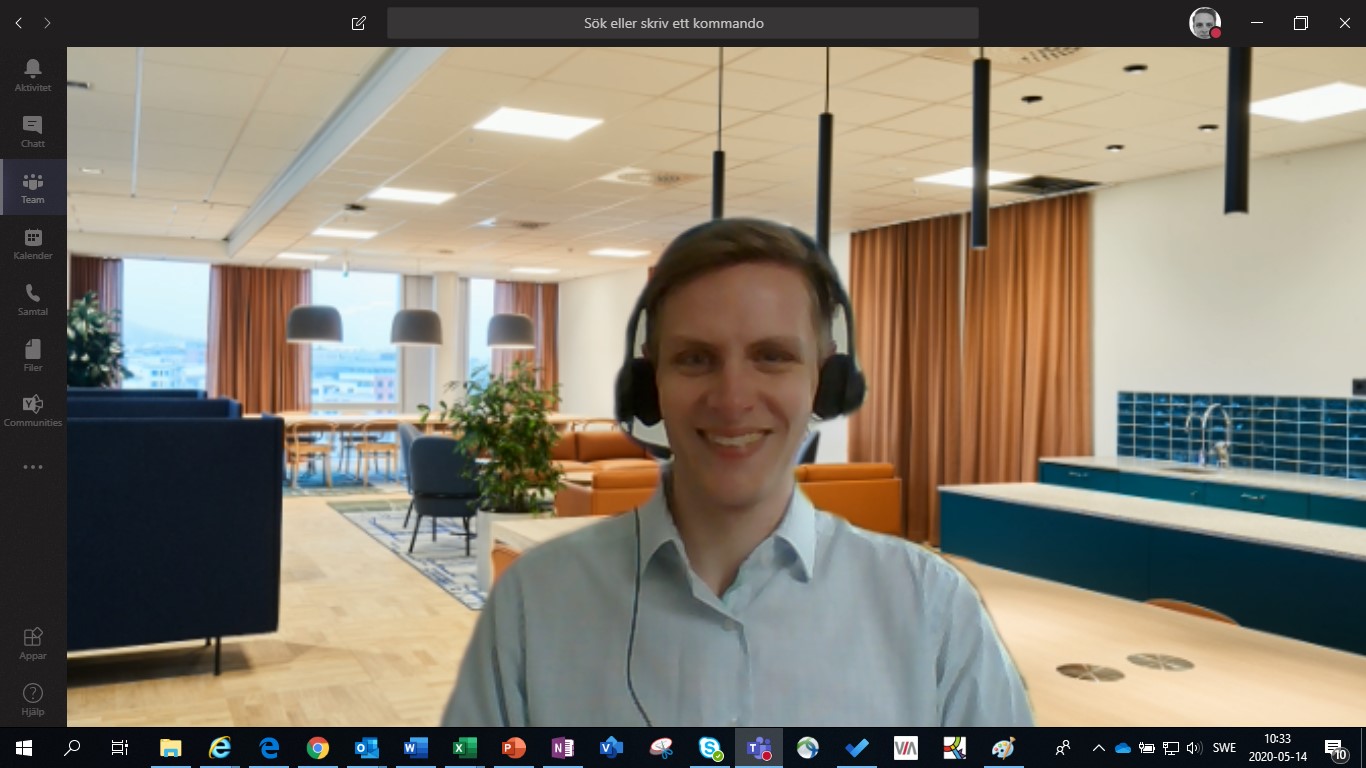Image resolution: width=1366 pixels, height=768 pixels.
Task: Open Samtal calls section
Action: click(33, 299)
